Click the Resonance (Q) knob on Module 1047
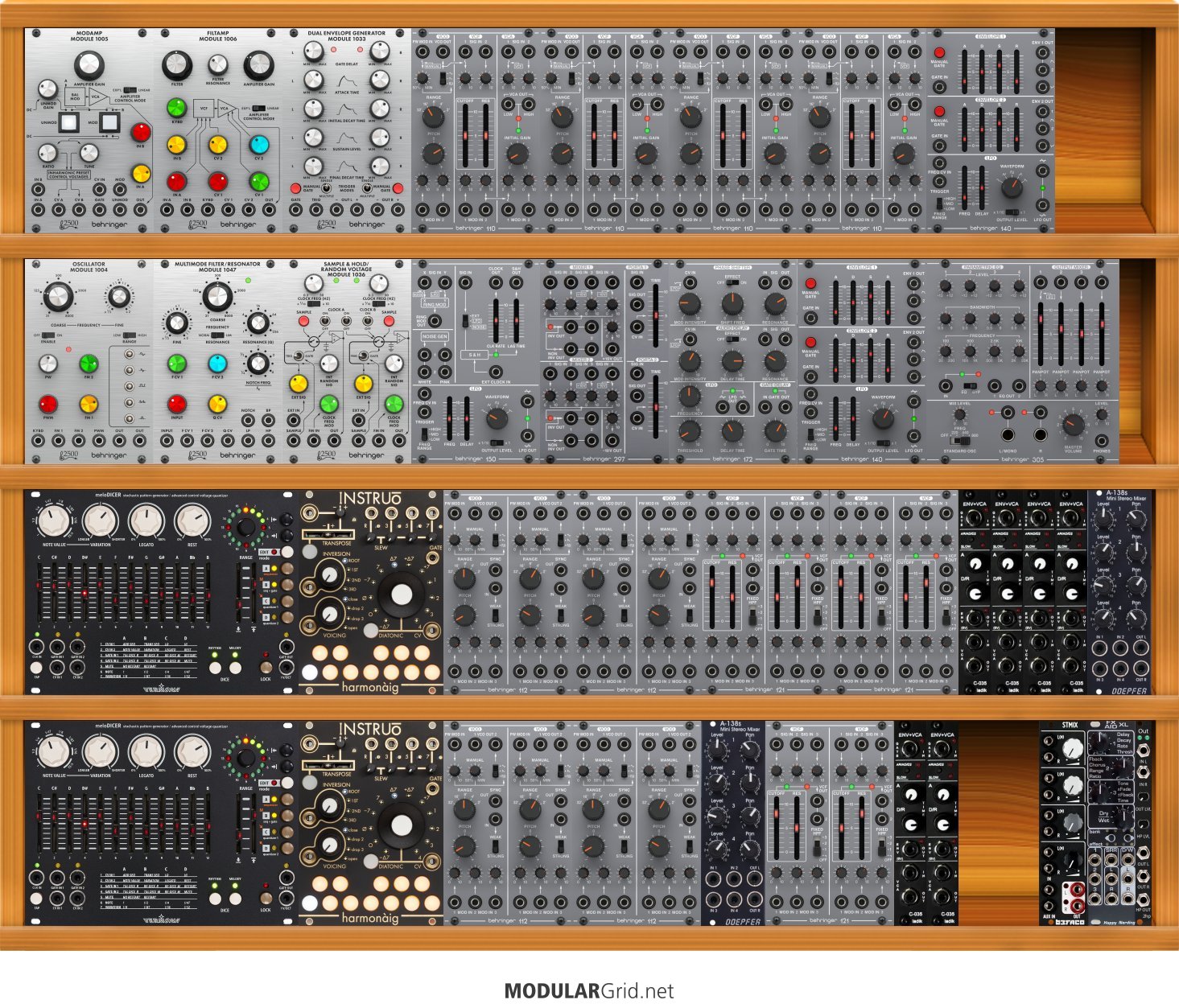 click(x=257, y=323)
